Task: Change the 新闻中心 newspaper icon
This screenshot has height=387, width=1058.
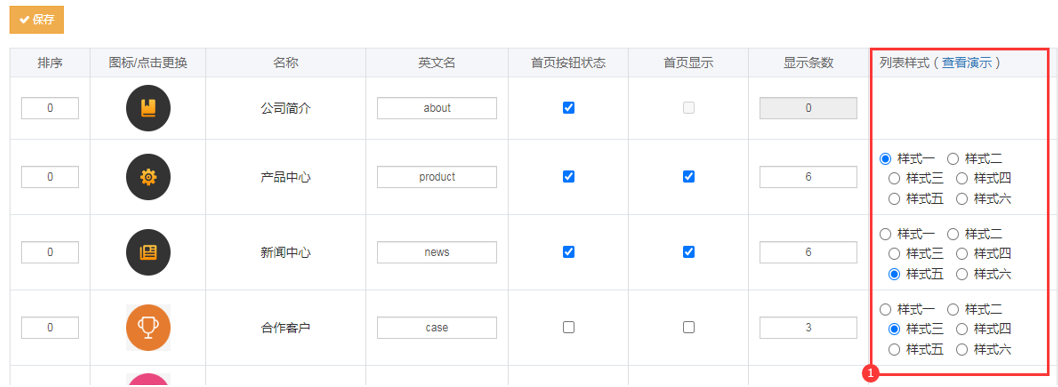Action: (x=148, y=252)
